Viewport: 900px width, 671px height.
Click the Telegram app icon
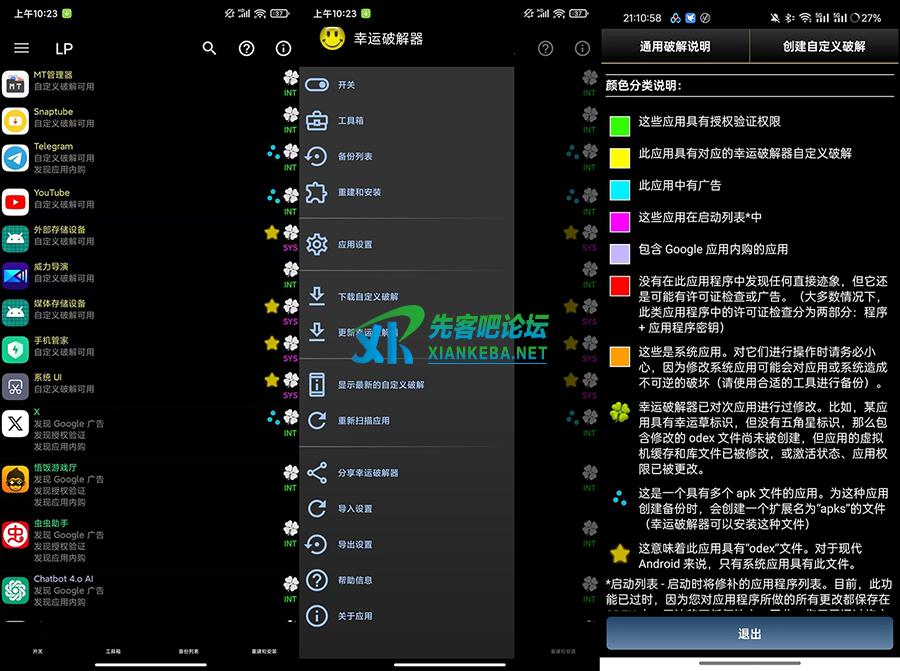point(15,158)
